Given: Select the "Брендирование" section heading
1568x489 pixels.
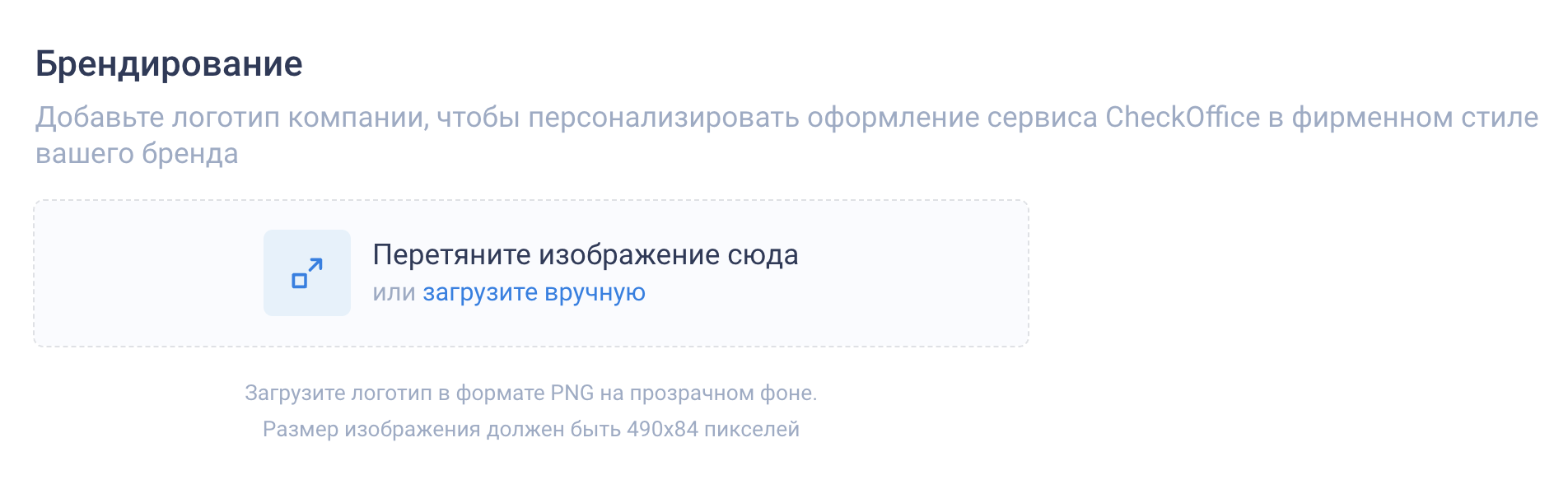Looking at the screenshot, I should [x=169, y=64].
